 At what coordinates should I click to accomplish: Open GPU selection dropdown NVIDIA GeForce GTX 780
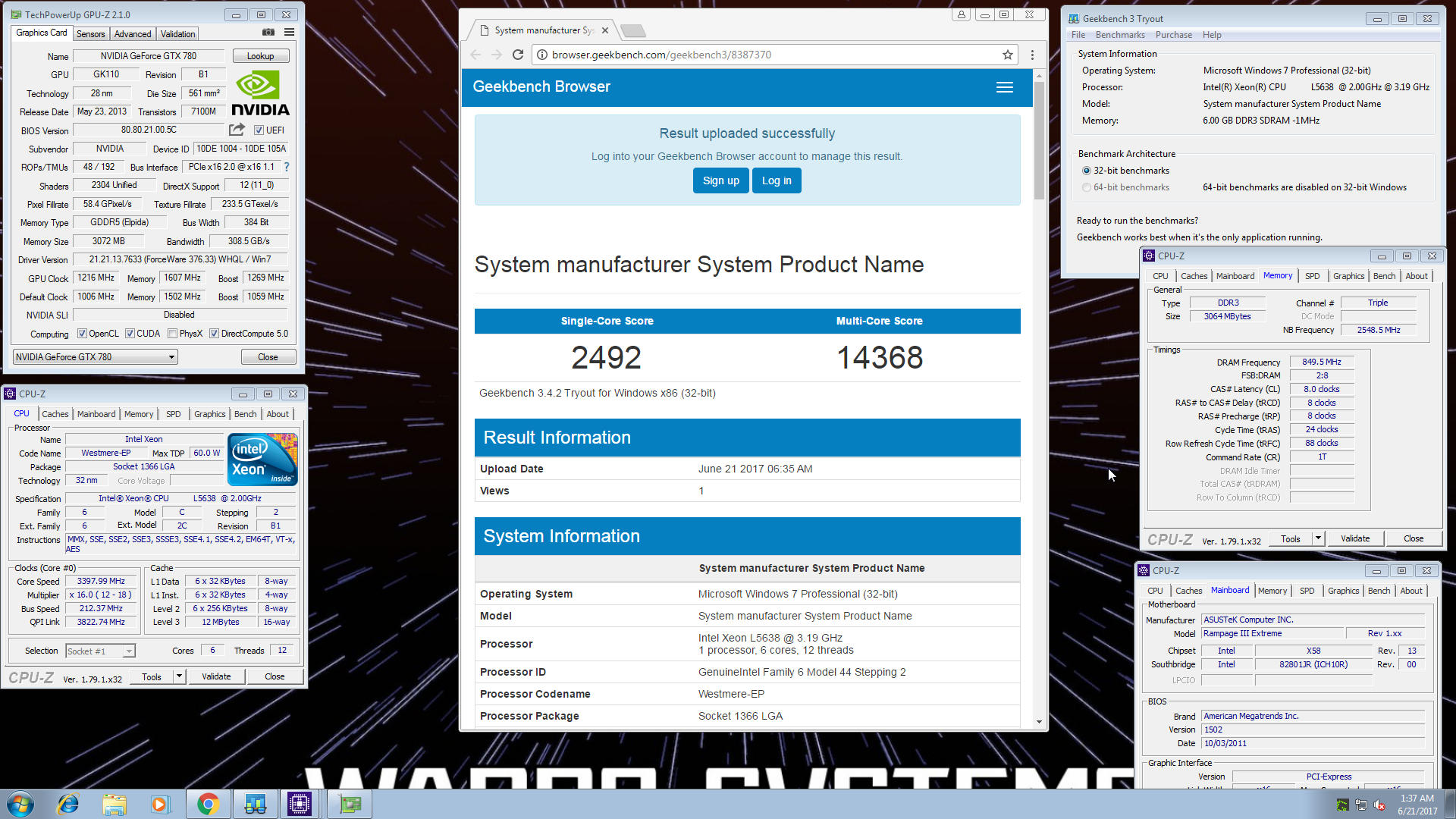96,357
